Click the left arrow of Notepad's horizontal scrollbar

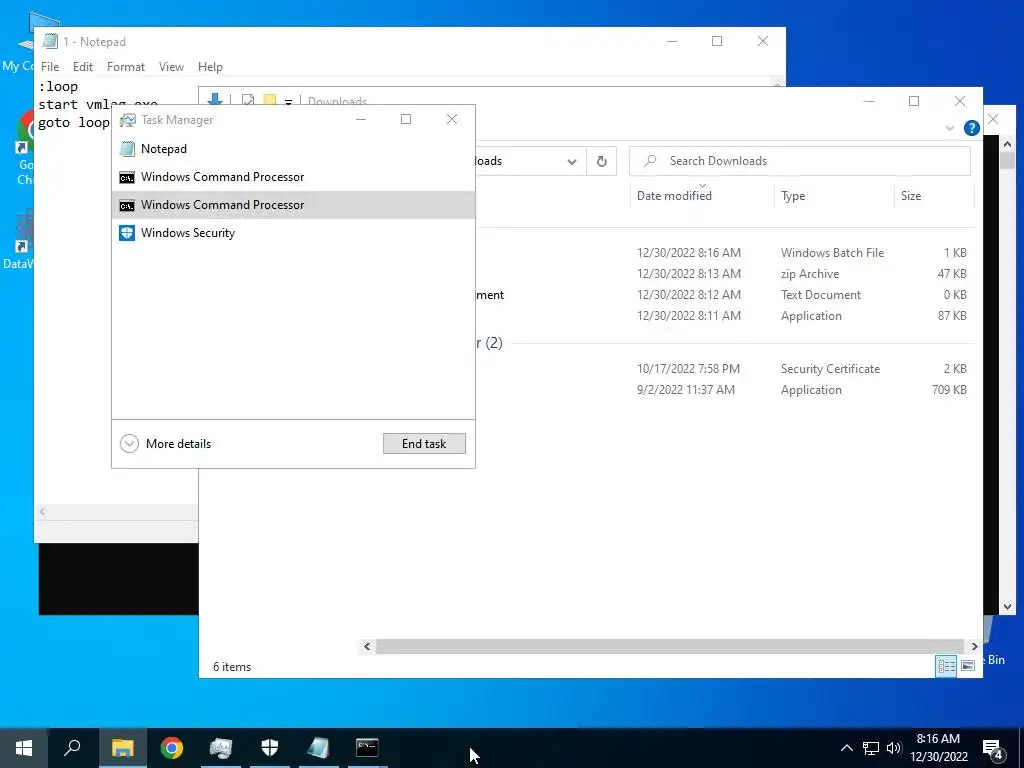click(42, 511)
